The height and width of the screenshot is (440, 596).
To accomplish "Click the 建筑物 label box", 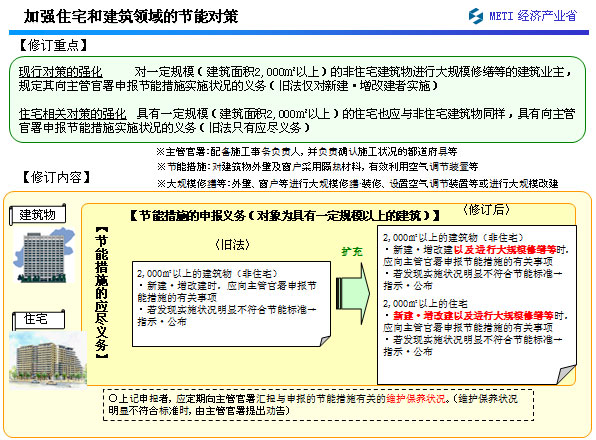I will (38, 215).
